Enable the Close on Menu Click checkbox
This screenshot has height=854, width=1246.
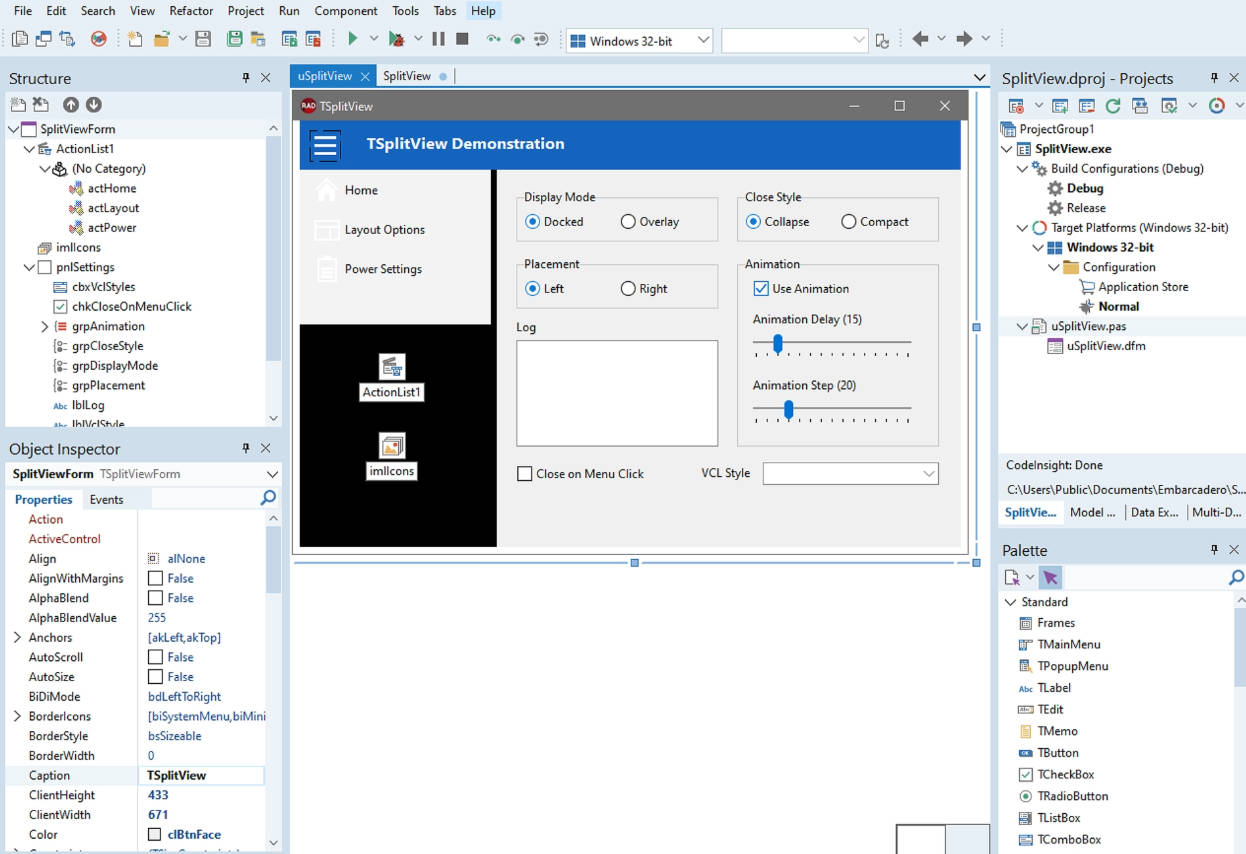pos(525,474)
